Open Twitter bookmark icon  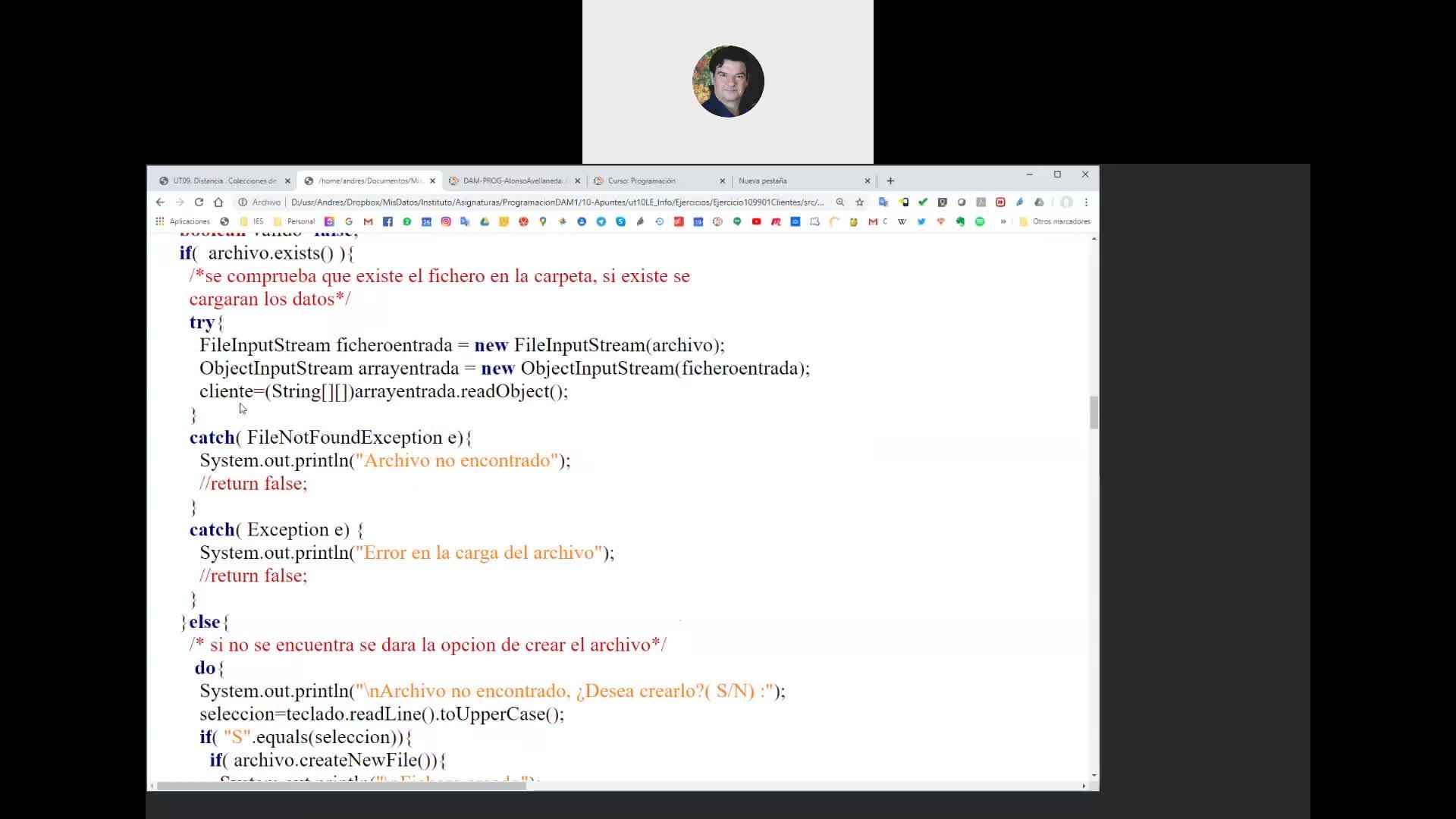[x=921, y=221]
